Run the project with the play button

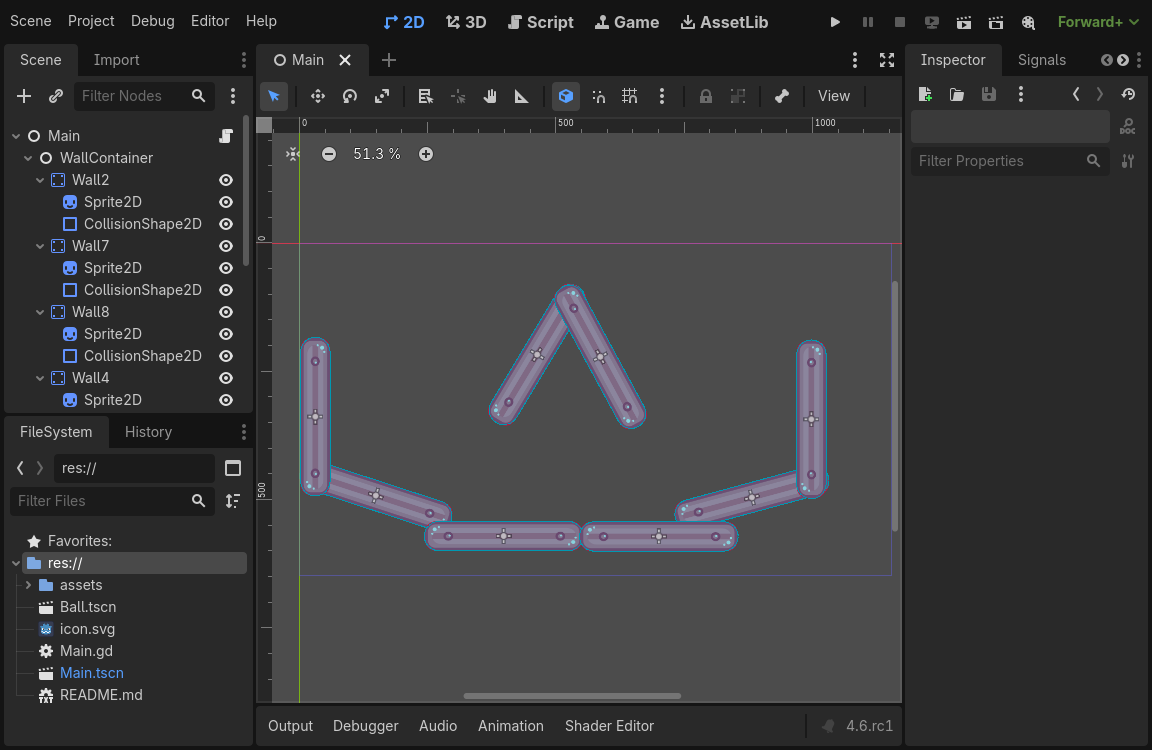tap(835, 22)
